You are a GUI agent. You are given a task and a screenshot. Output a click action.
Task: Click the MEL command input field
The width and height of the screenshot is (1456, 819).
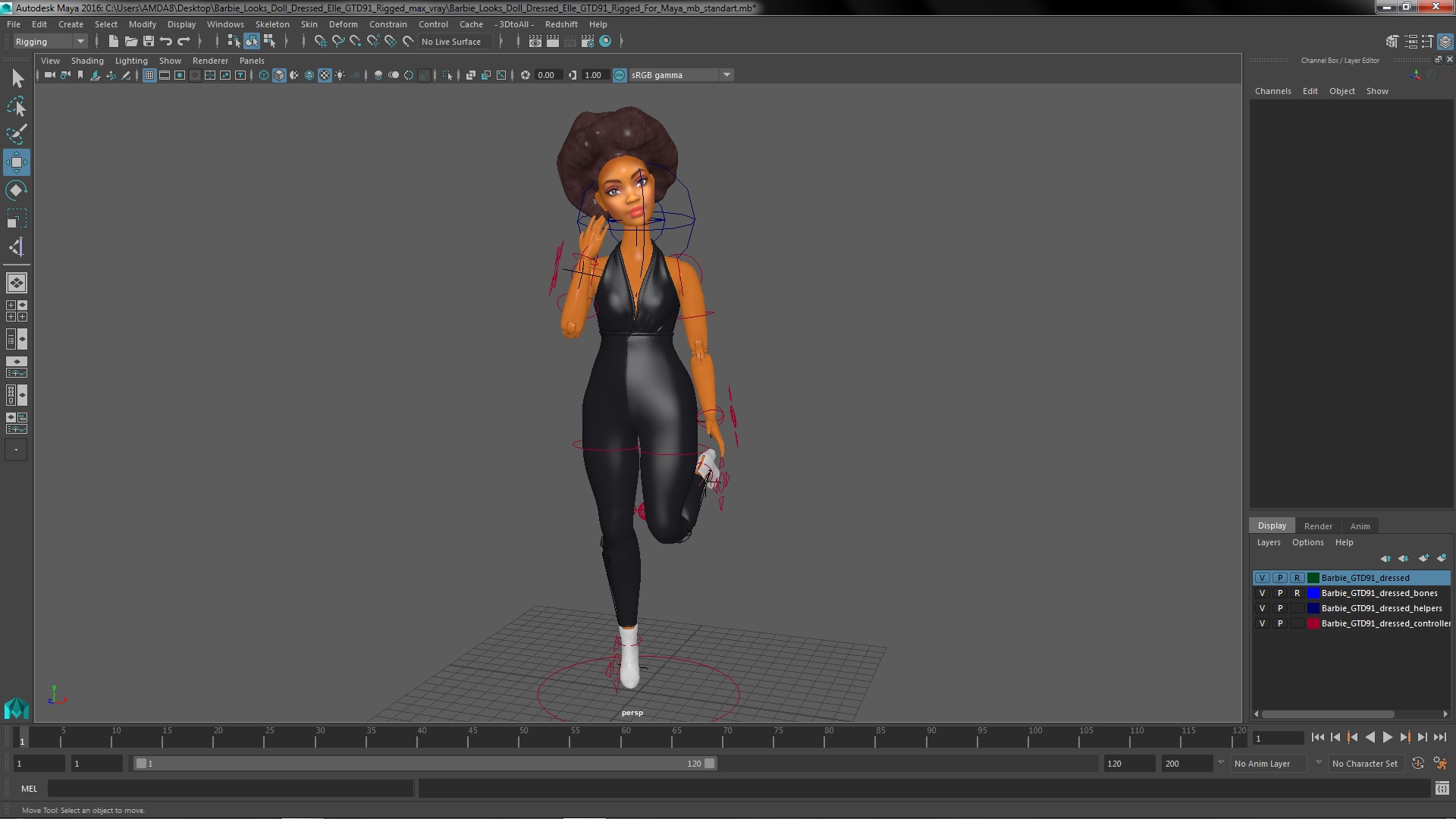(x=231, y=789)
